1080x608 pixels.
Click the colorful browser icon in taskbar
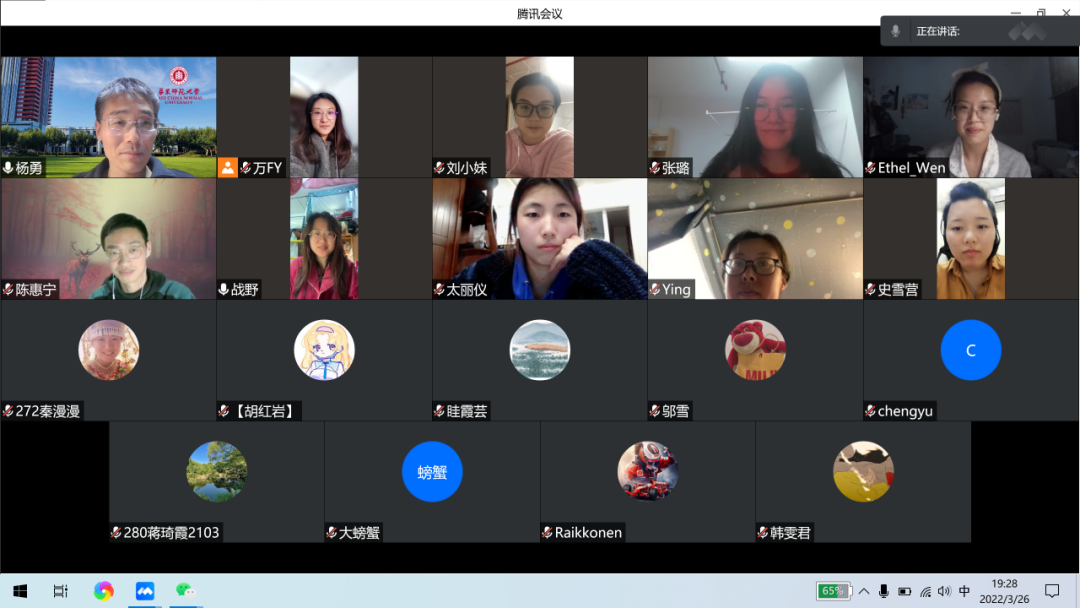click(x=104, y=591)
